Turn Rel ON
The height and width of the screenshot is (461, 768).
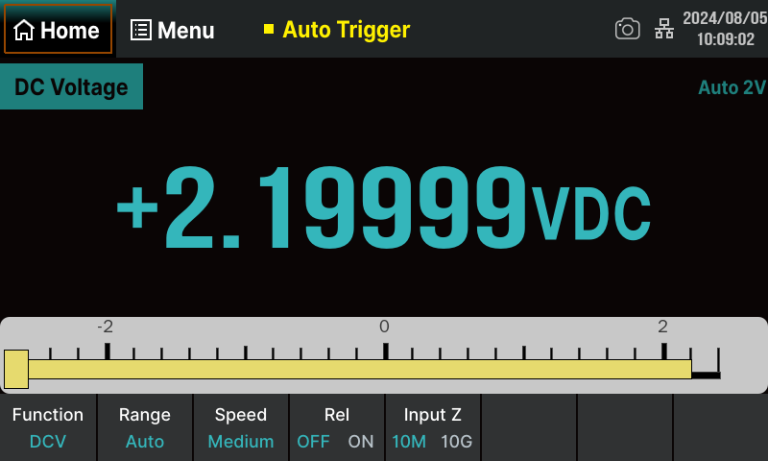click(x=360, y=441)
